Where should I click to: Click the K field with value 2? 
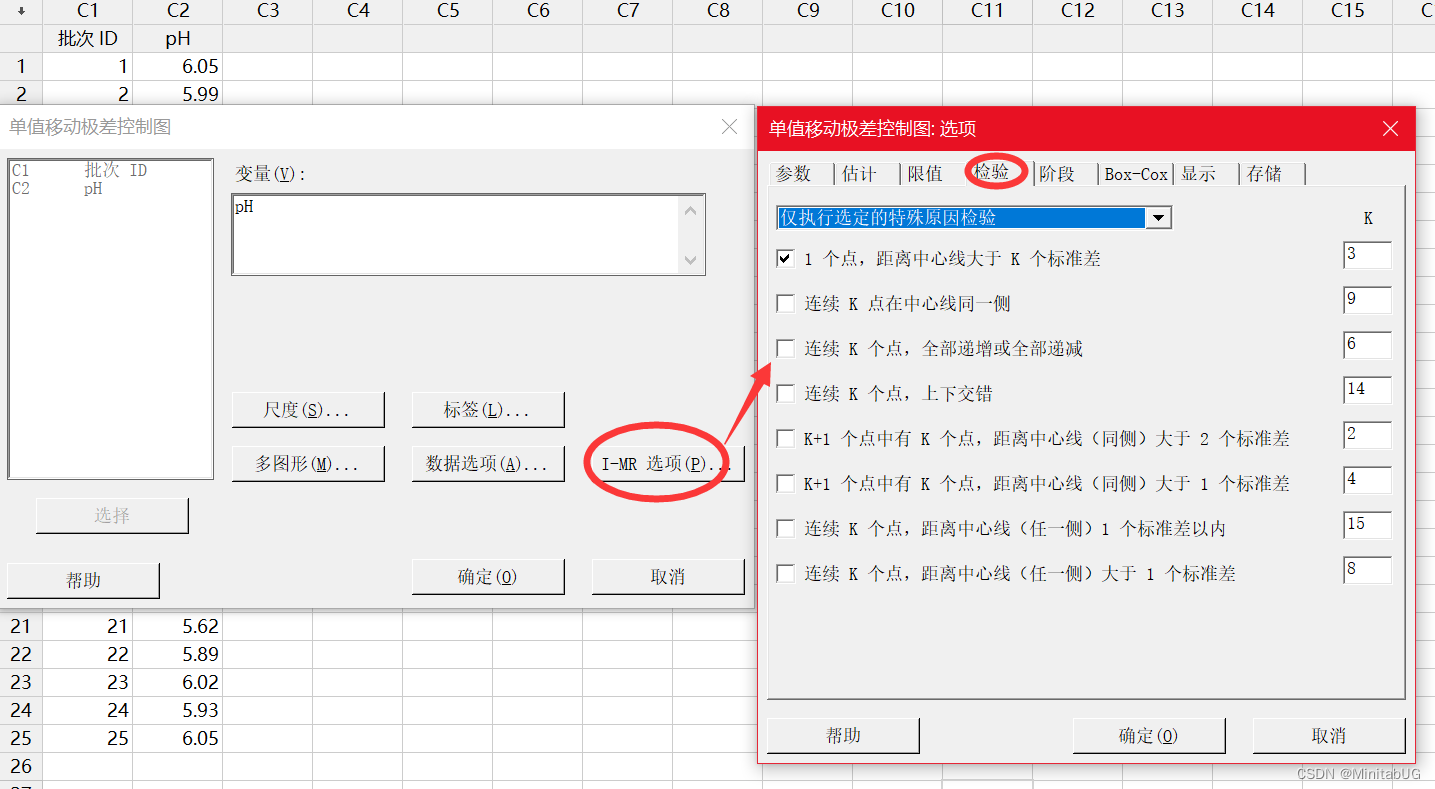(1367, 435)
